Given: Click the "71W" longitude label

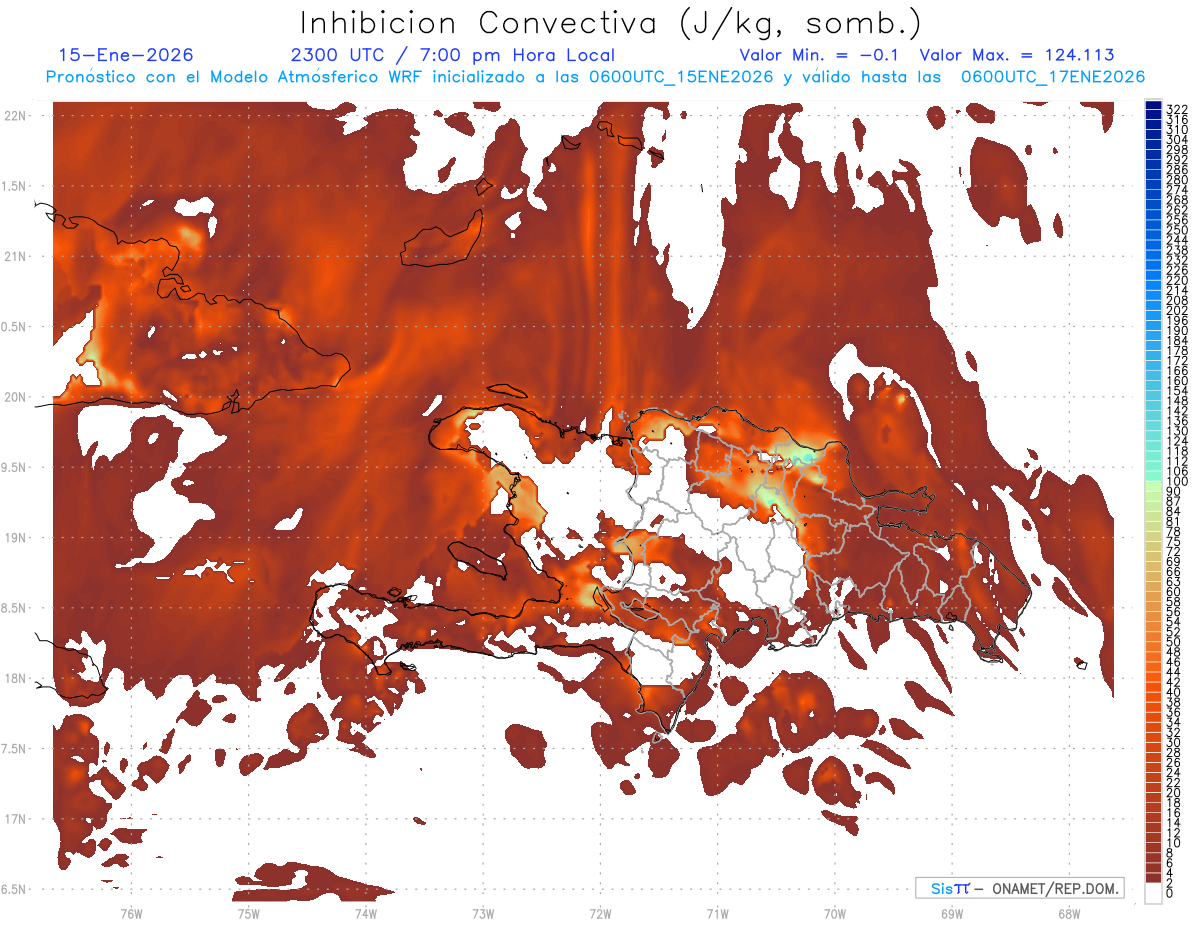Looking at the screenshot, I should (x=717, y=913).
